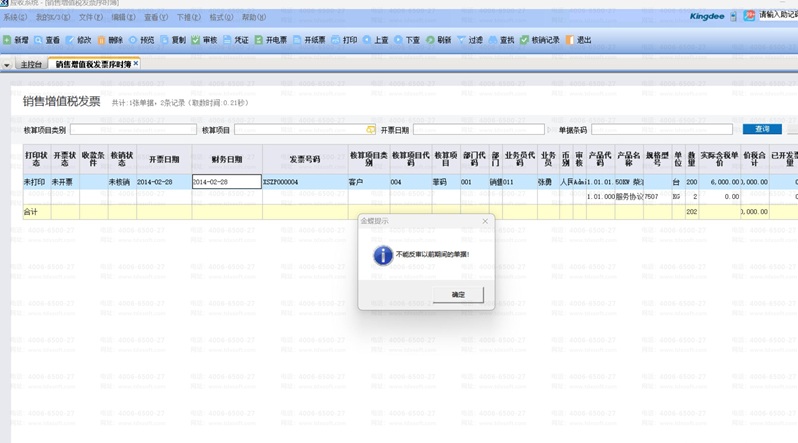Click the 开票状态 column header
798x443 pixels.
[x=65, y=159]
